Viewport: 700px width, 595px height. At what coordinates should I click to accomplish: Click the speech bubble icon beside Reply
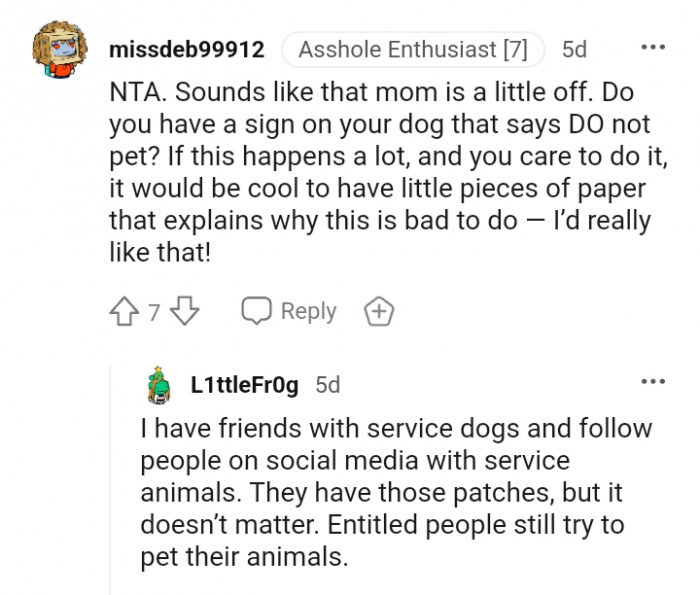pyautogui.click(x=256, y=312)
